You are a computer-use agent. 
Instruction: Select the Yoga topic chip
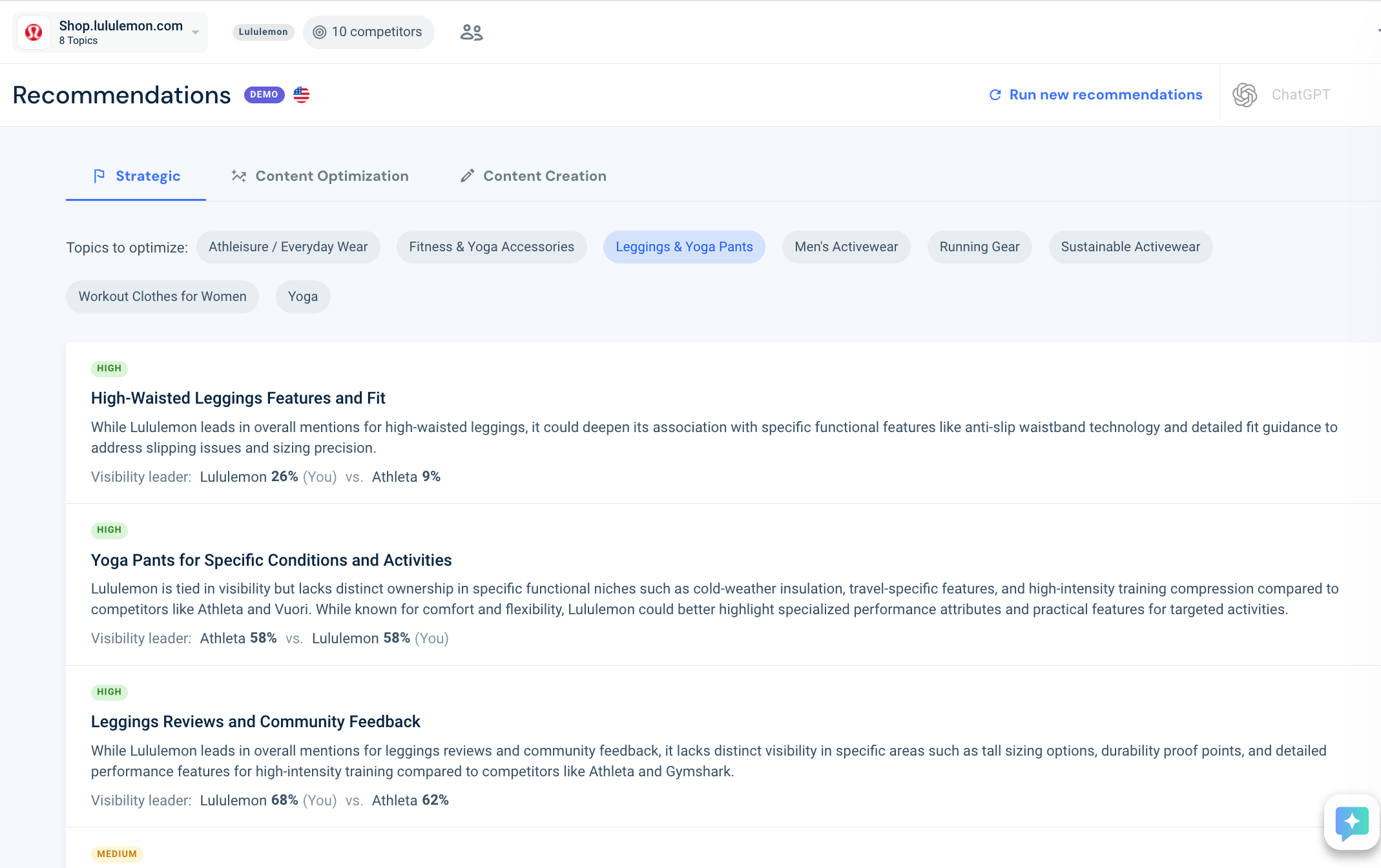click(303, 296)
